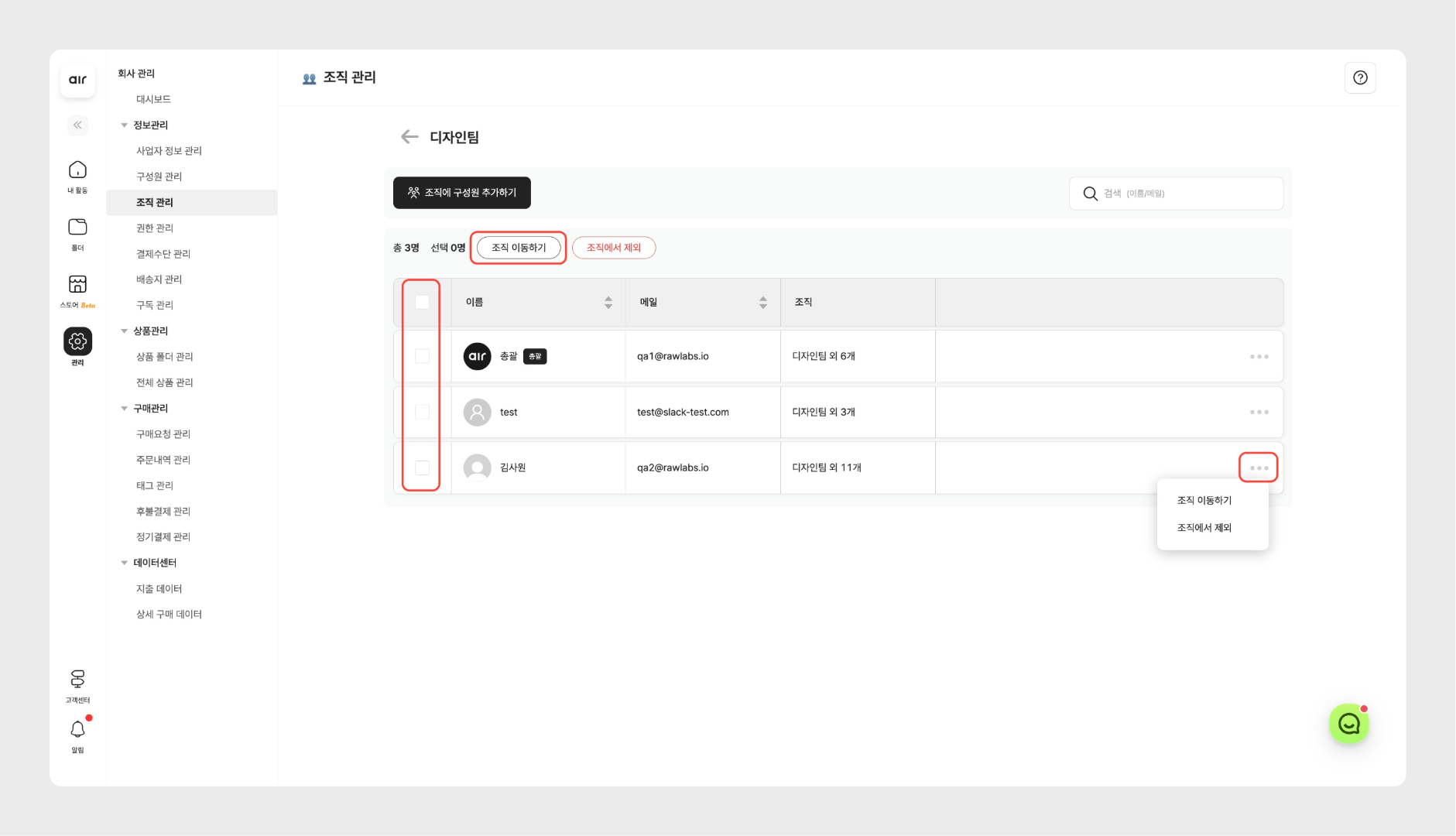Choose 조직에서 제외 in the context menu

click(1204, 528)
